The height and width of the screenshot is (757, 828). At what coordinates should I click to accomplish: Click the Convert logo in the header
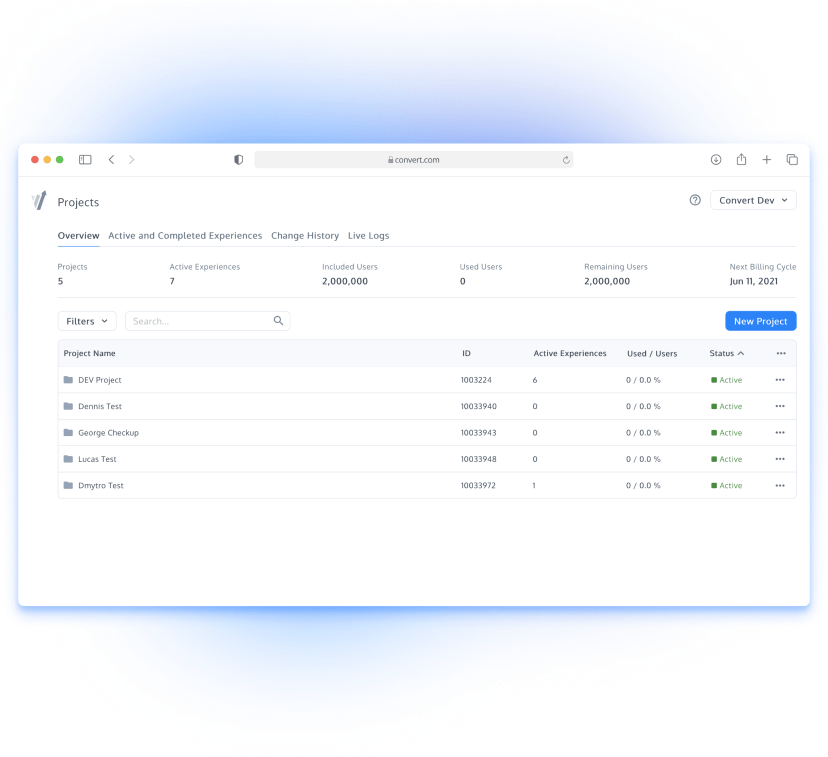pyautogui.click(x=38, y=201)
